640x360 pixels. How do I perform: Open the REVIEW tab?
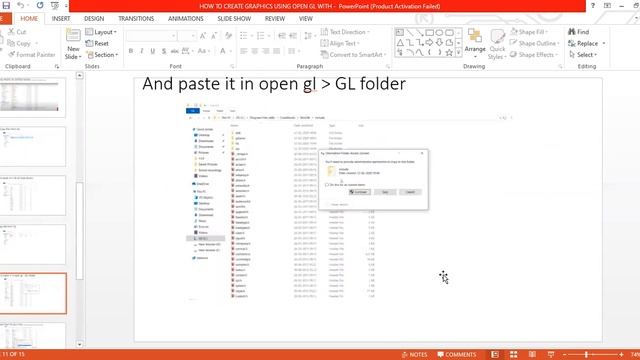coord(275,19)
